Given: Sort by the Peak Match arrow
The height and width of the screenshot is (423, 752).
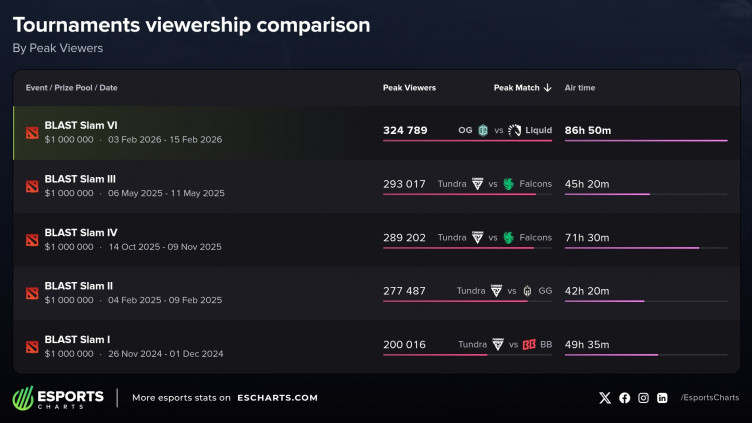Looking at the screenshot, I should pyautogui.click(x=547, y=88).
